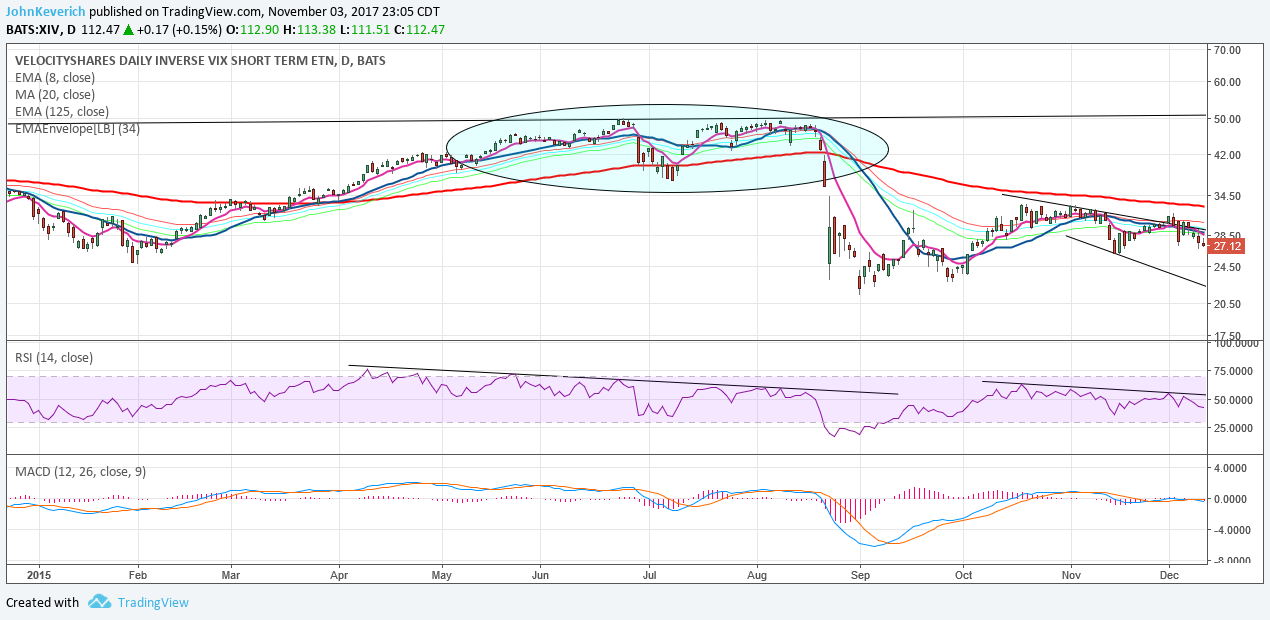Click the Mar label on time axis
This screenshot has width=1270, height=620.
click(x=231, y=575)
